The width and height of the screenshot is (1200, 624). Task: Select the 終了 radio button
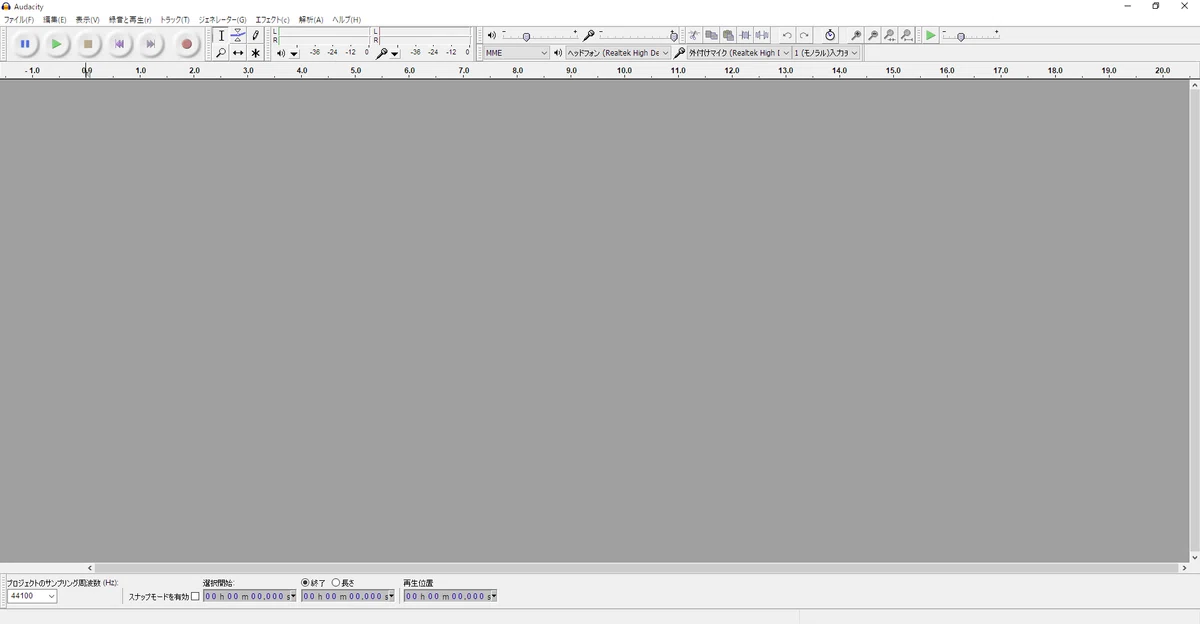coord(305,583)
